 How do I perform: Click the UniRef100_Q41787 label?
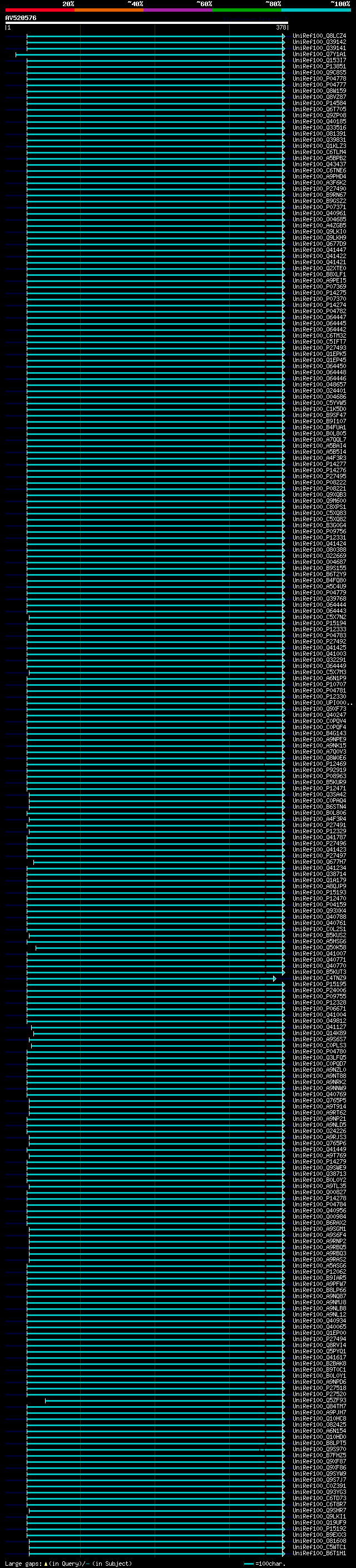pyautogui.click(x=319, y=837)
